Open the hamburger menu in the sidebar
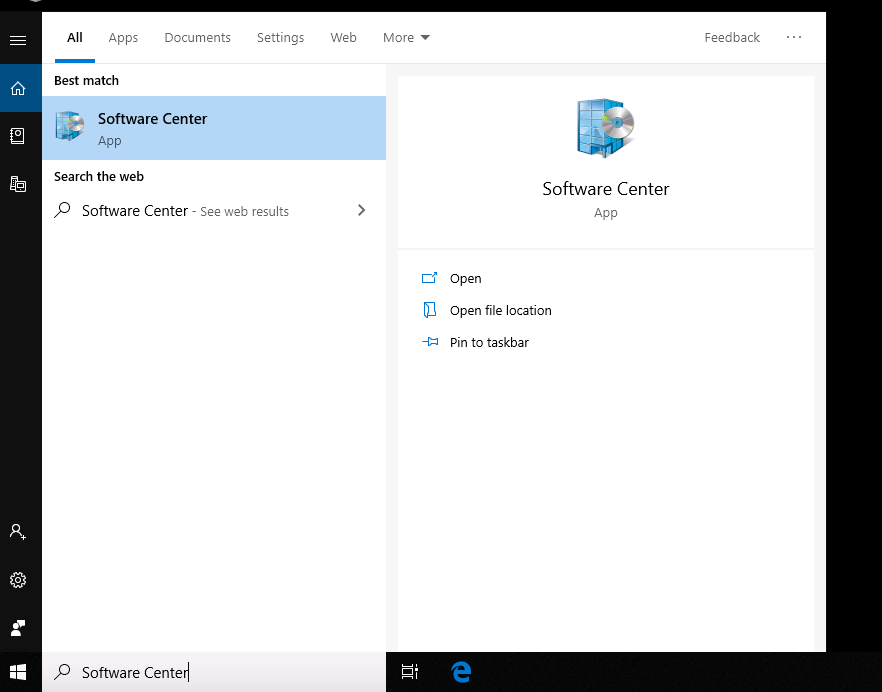This screenshot has height=692, width=882. [18, 41]
